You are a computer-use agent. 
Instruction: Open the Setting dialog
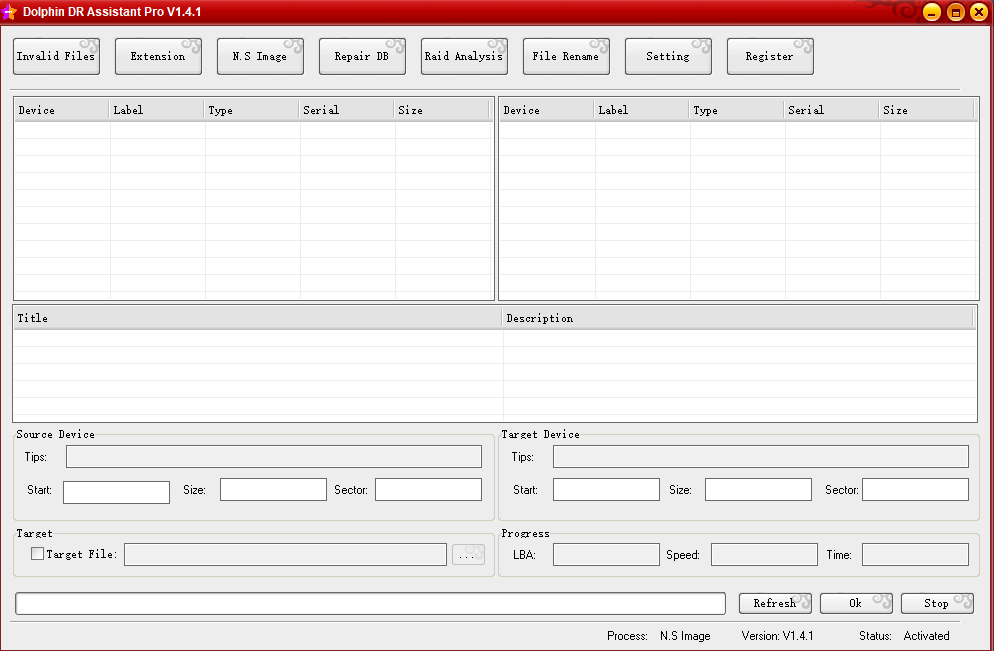click(669, 56)
